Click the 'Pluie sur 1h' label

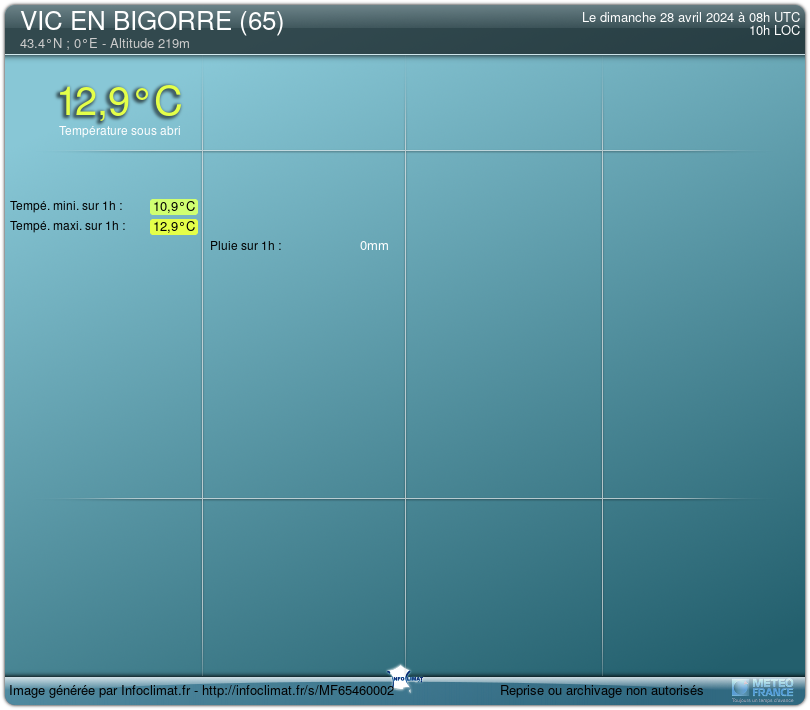pos(246,246)
